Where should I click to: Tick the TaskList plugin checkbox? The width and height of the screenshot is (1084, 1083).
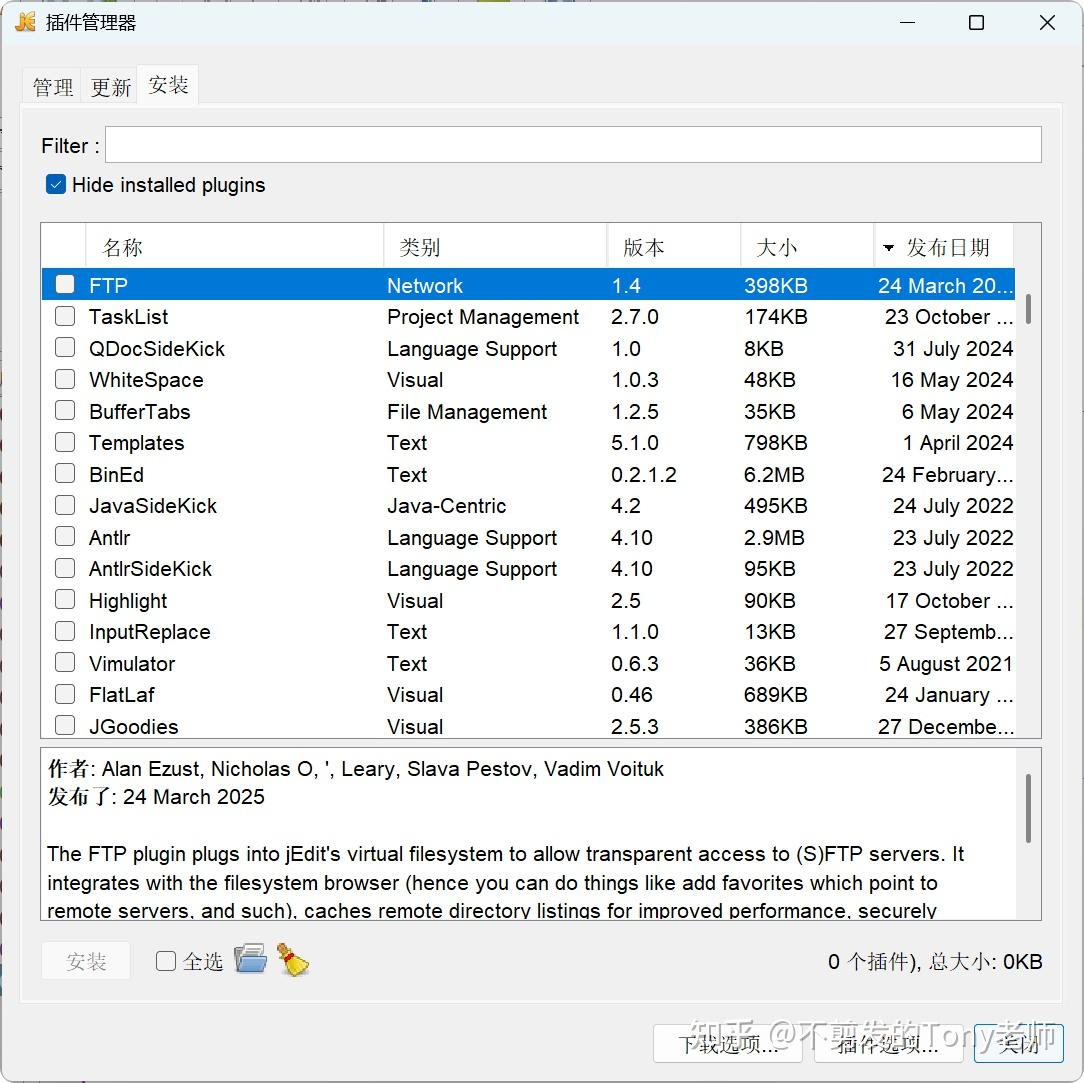coord(65,316)
